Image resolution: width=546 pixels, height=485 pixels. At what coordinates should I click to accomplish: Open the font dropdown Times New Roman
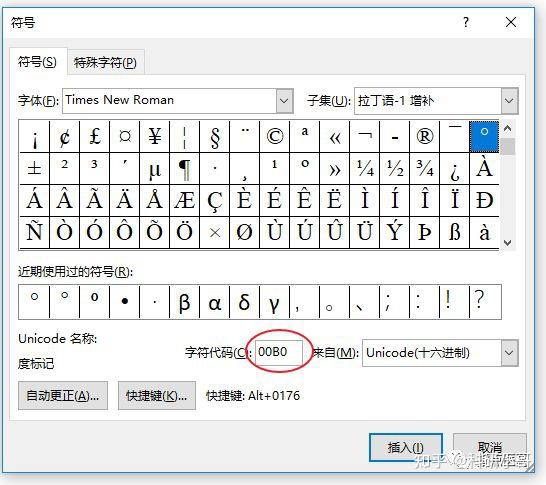pyautogui.click(x=284, y=101)
